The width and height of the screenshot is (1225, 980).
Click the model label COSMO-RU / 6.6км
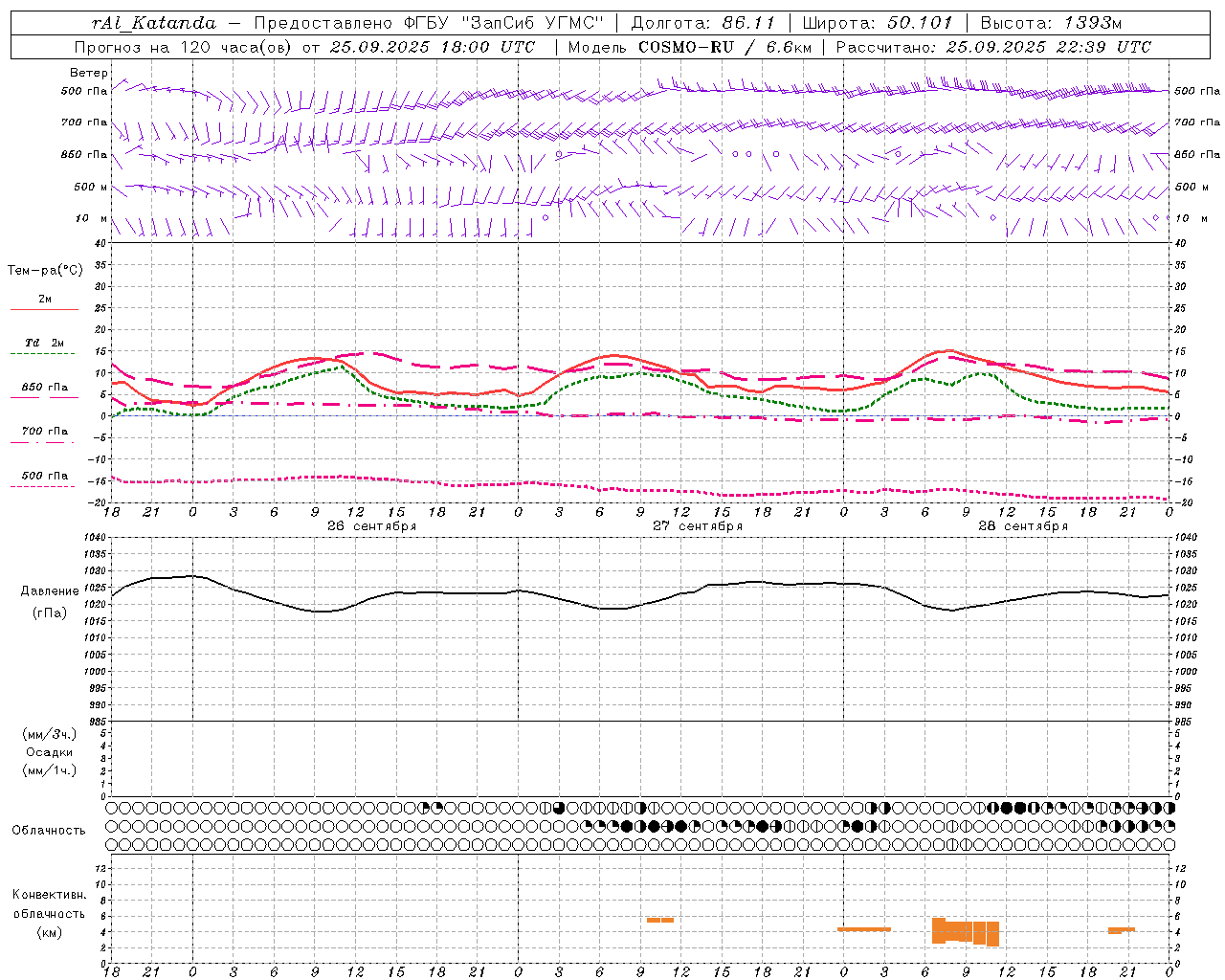tap(724, 47)
